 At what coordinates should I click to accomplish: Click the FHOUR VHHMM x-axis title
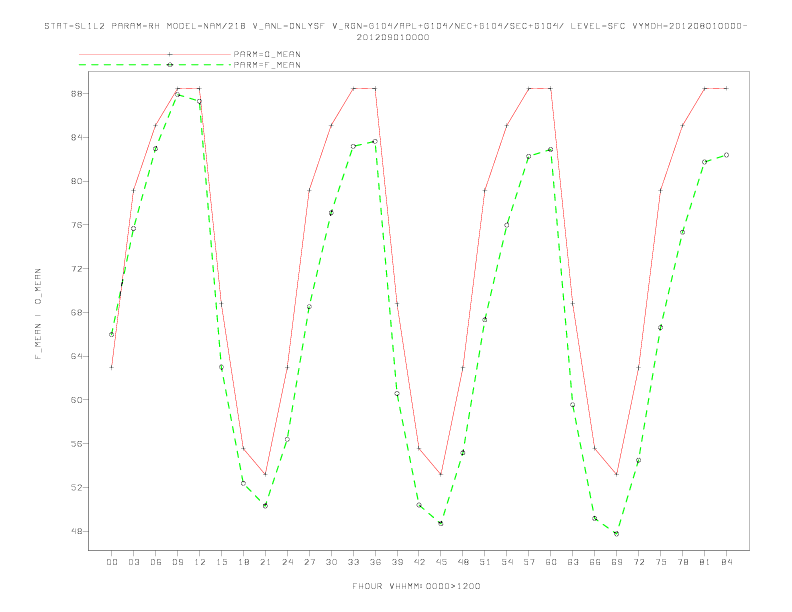tap(416, 586)
